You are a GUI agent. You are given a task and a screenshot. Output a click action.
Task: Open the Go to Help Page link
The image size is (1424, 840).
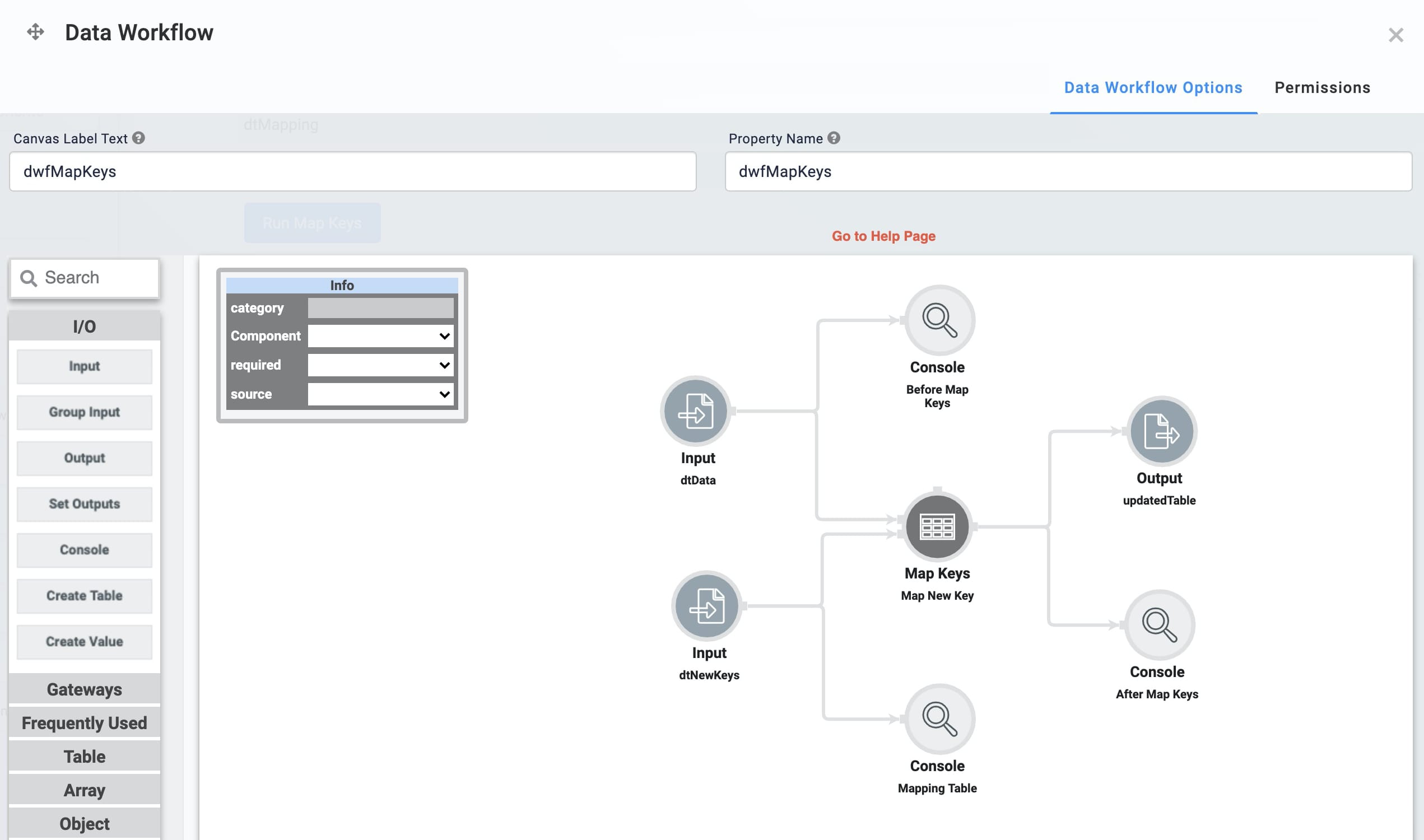(x=883, y=236)
